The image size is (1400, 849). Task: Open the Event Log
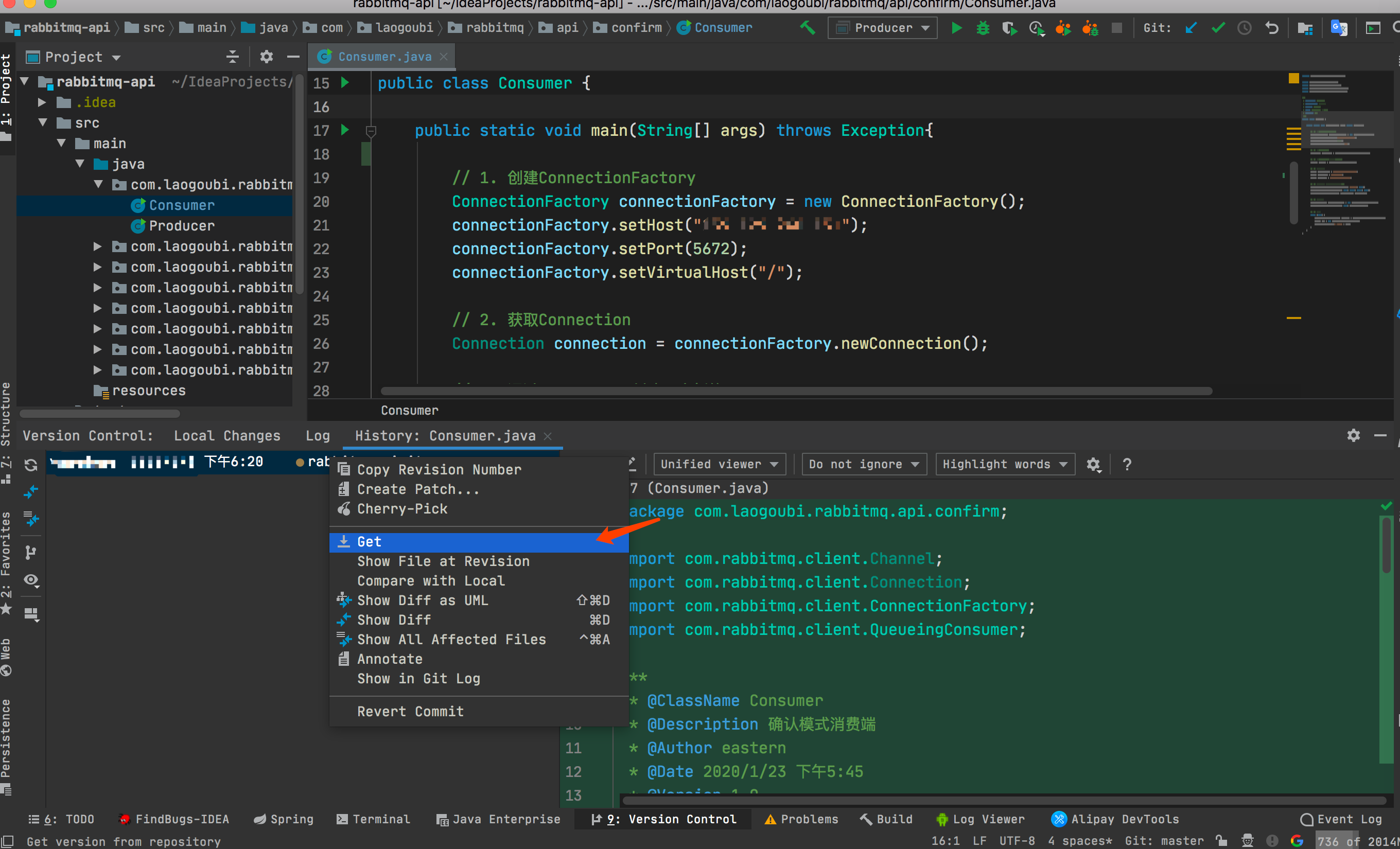click(x=1341, y=819)
